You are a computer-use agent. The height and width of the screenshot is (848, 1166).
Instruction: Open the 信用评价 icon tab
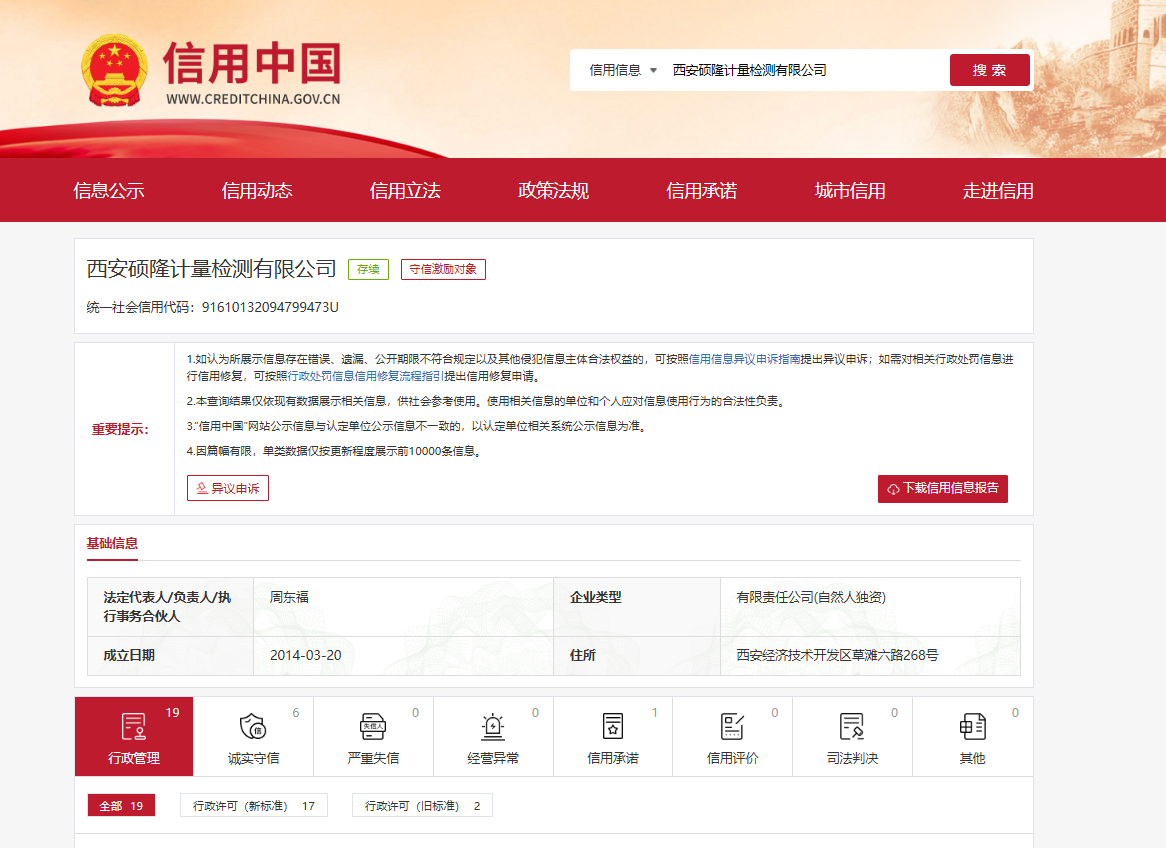732,727
